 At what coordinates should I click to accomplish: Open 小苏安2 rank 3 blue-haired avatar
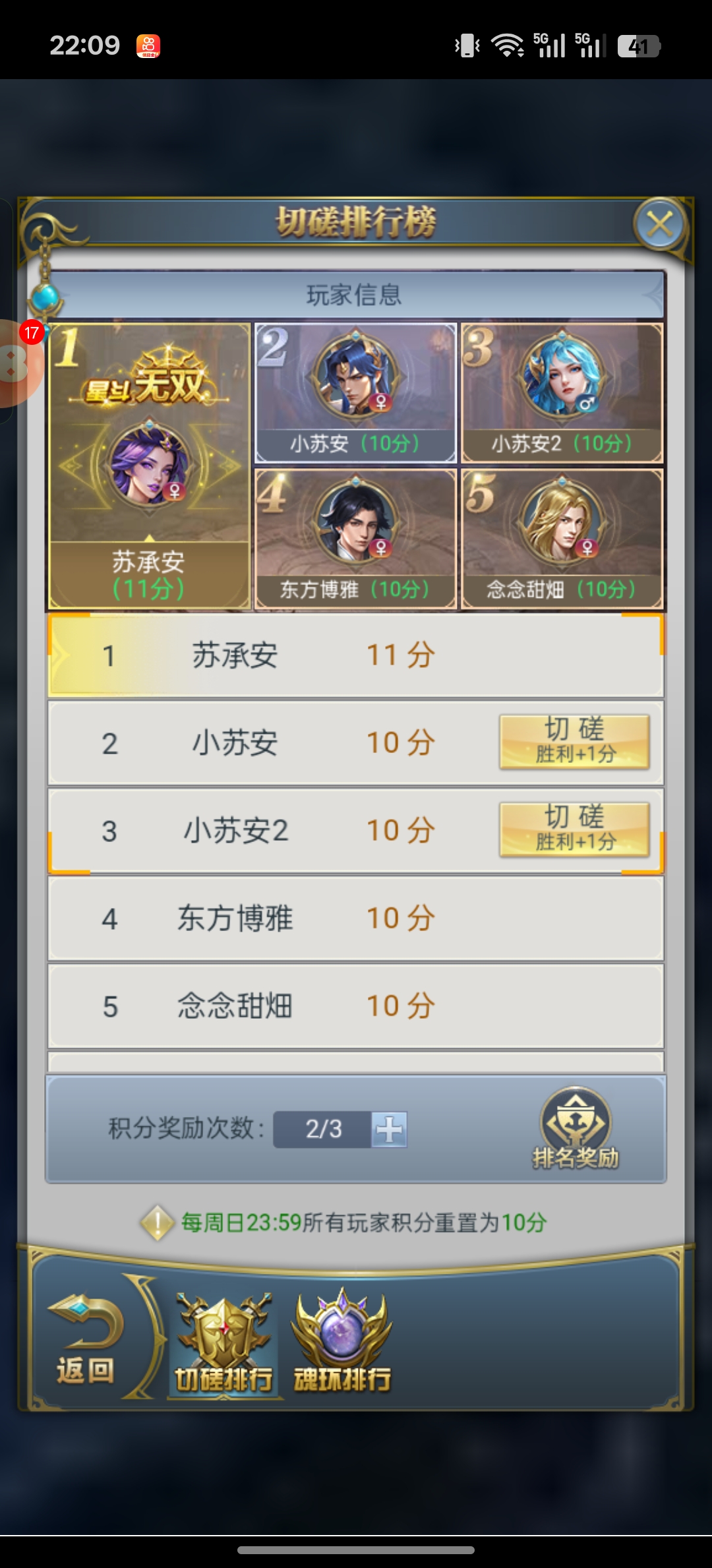tap(562, 373)
